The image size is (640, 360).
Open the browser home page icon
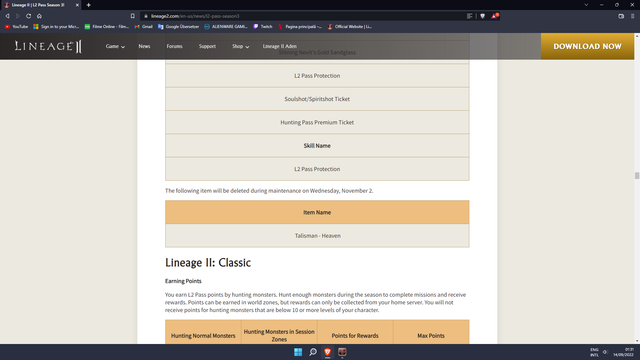tap(39, 16)
